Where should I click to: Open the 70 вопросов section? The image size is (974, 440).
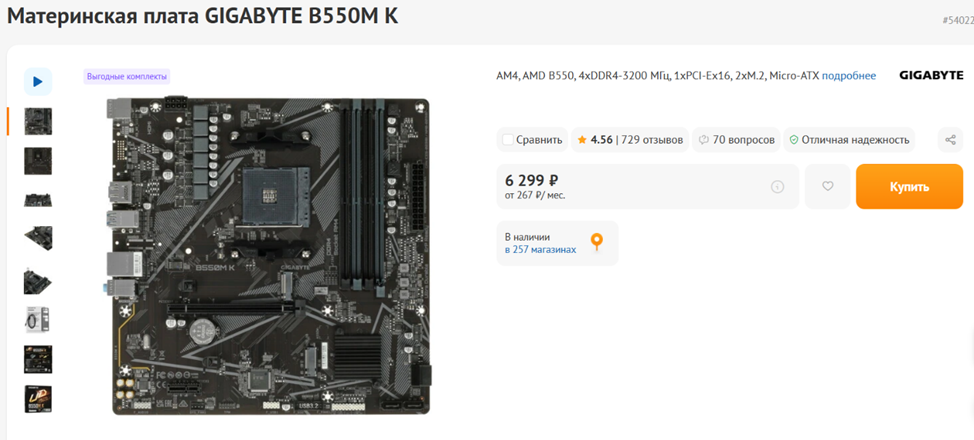pyautogui.click(x=744, y=140)
